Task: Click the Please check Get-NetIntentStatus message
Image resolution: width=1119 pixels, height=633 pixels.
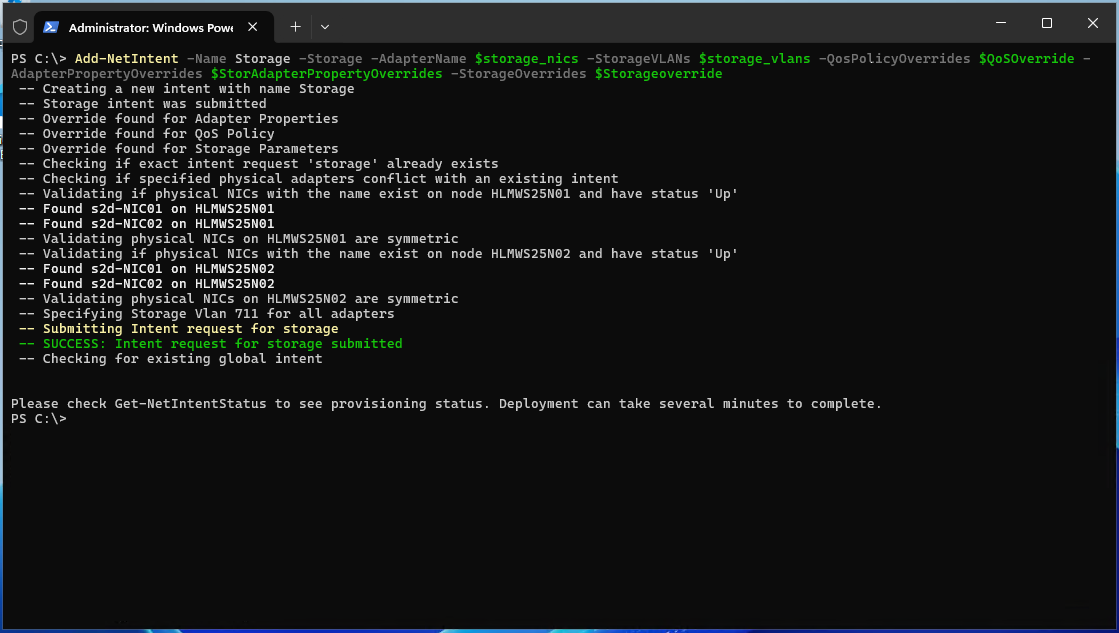Action: point(446,404)
